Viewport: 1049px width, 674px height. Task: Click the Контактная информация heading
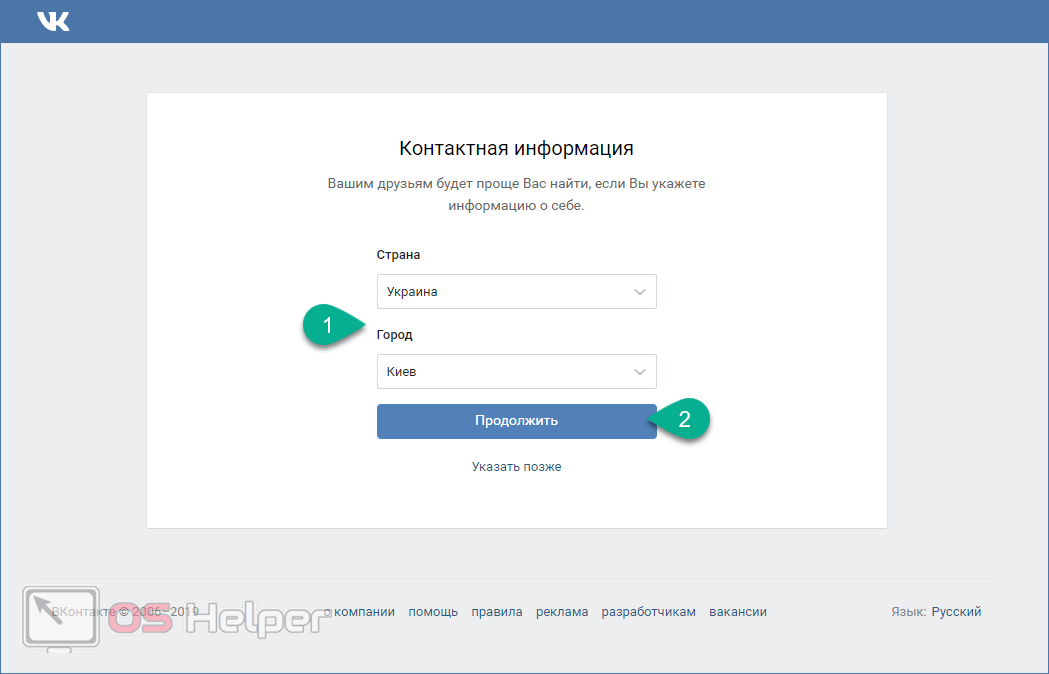tap(516, 149)
